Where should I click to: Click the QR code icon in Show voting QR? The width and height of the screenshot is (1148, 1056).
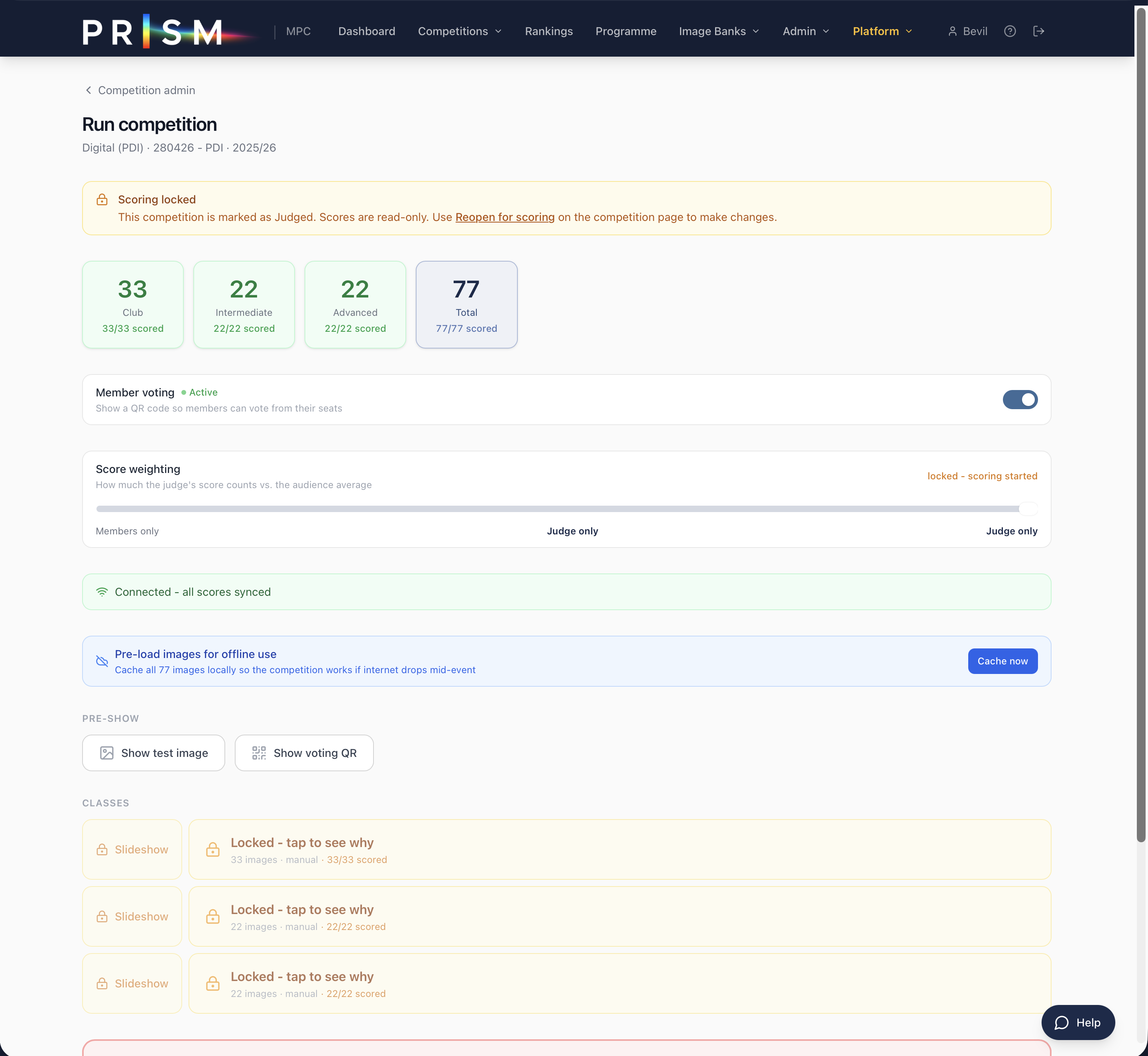pyautogui.click(x=259, y=753)
